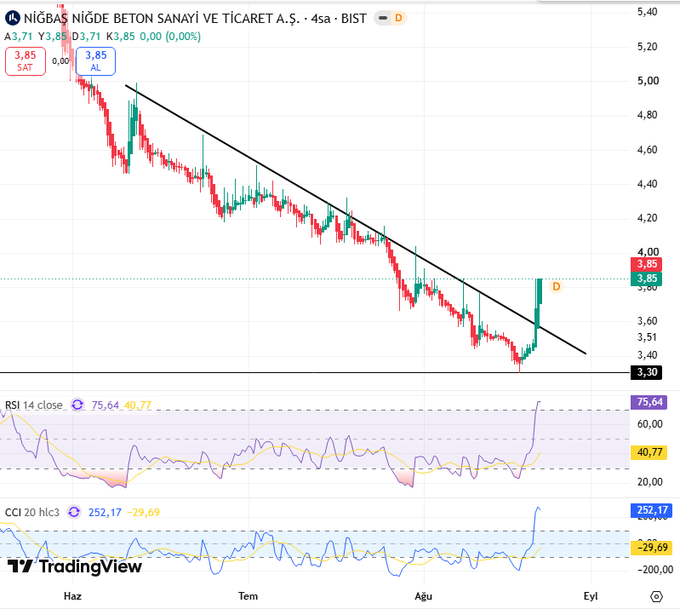Click the 0,00 (0,00%) change value
The image size is (680, 609).
170,36
